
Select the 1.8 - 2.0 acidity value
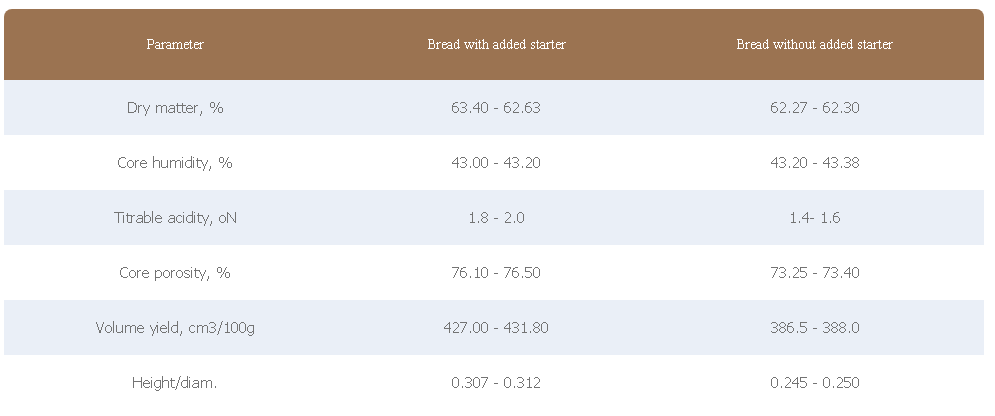[x=496, y=218]
